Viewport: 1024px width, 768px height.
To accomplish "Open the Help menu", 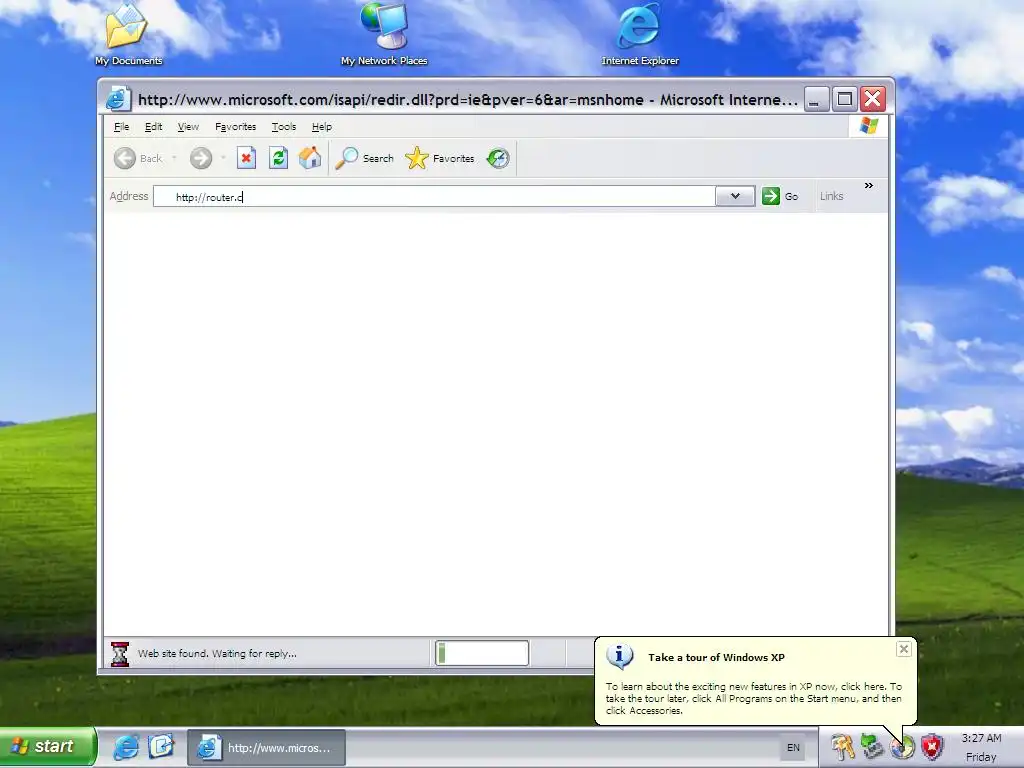I will click(322, 127).
